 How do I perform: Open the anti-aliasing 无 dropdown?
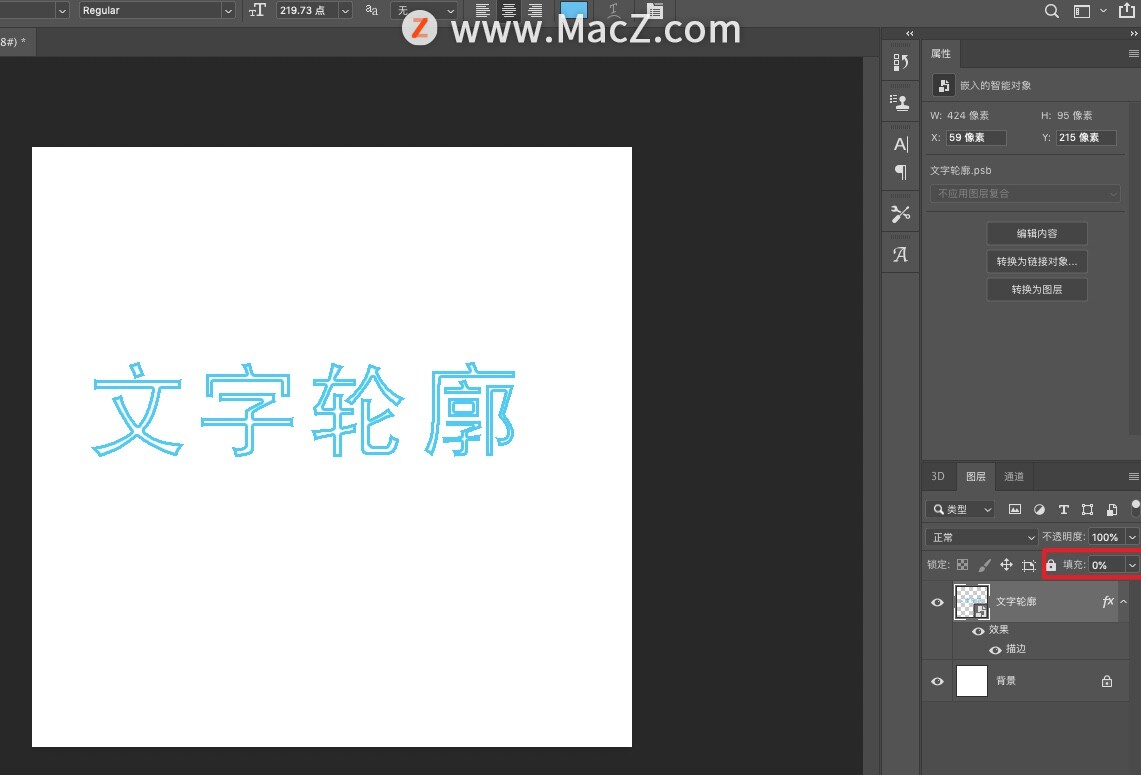(424, 10)
